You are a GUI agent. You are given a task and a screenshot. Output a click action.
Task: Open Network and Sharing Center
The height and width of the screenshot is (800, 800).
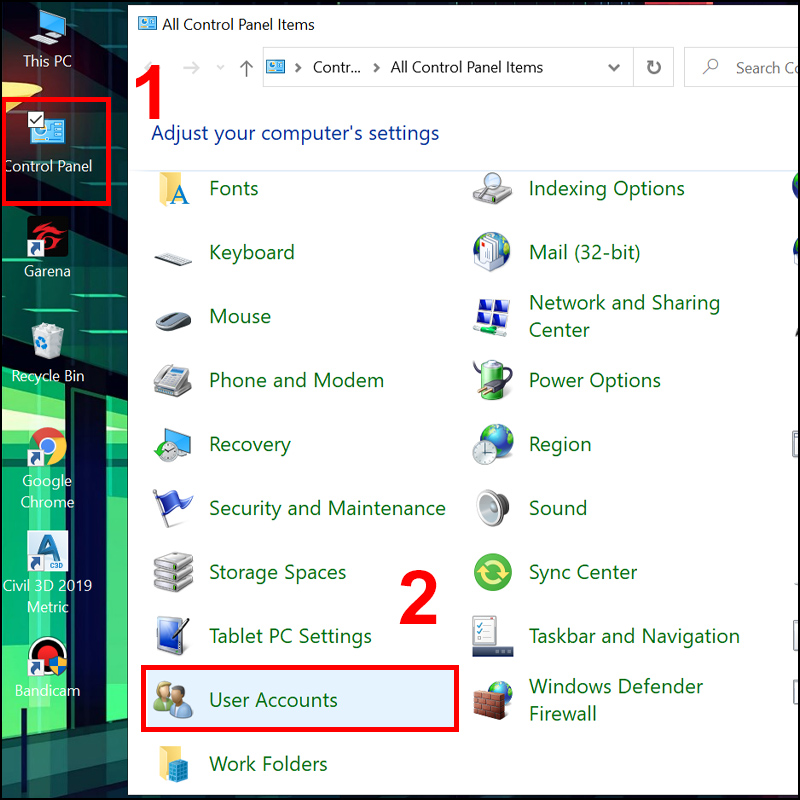(x=624, y=316)
